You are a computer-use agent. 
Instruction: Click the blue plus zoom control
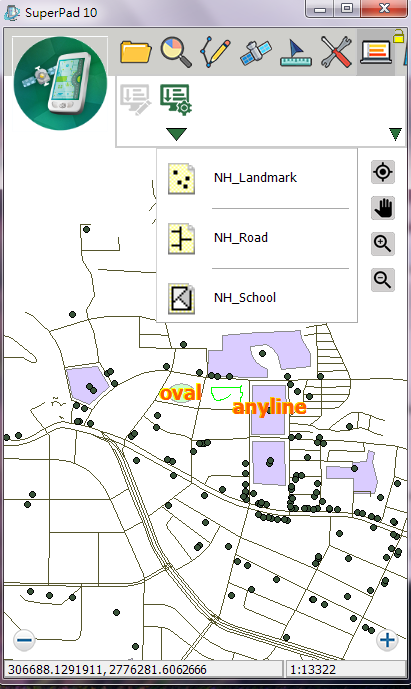387,639
